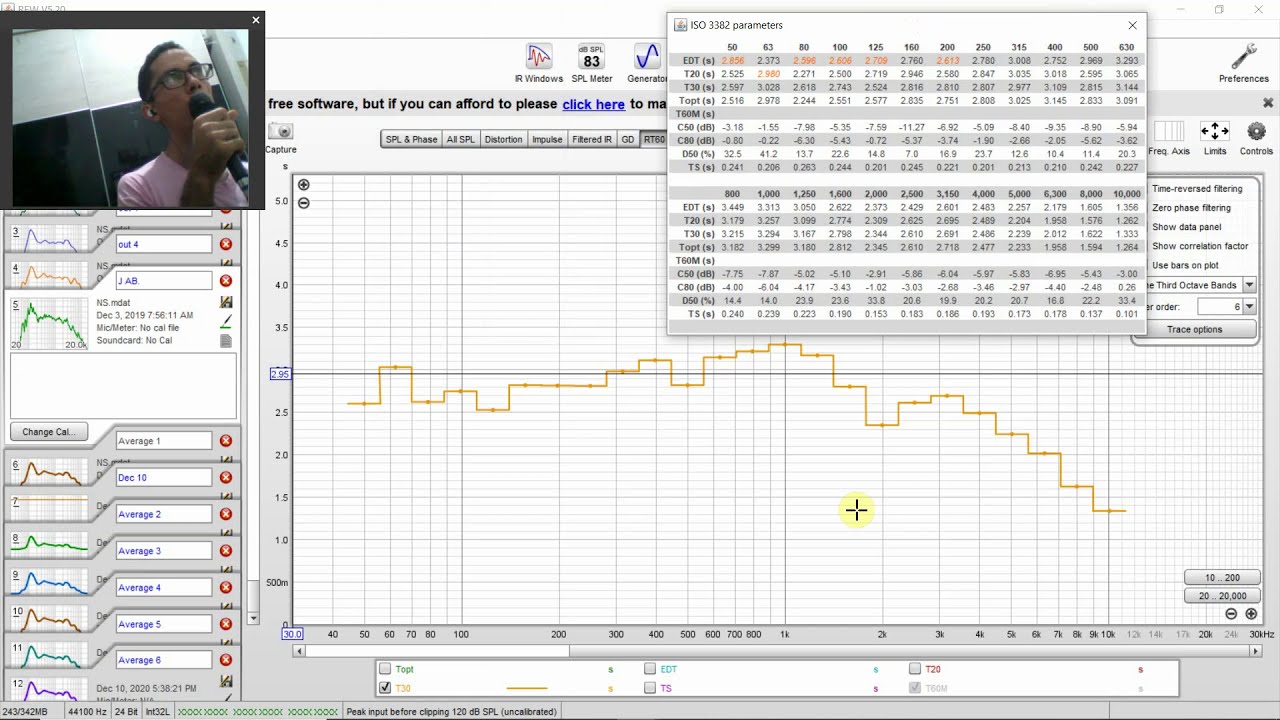The width and height of the screenshot is (1280, 720).
Task: Open notes page icon for measurement 5
Action: point(226,341)
